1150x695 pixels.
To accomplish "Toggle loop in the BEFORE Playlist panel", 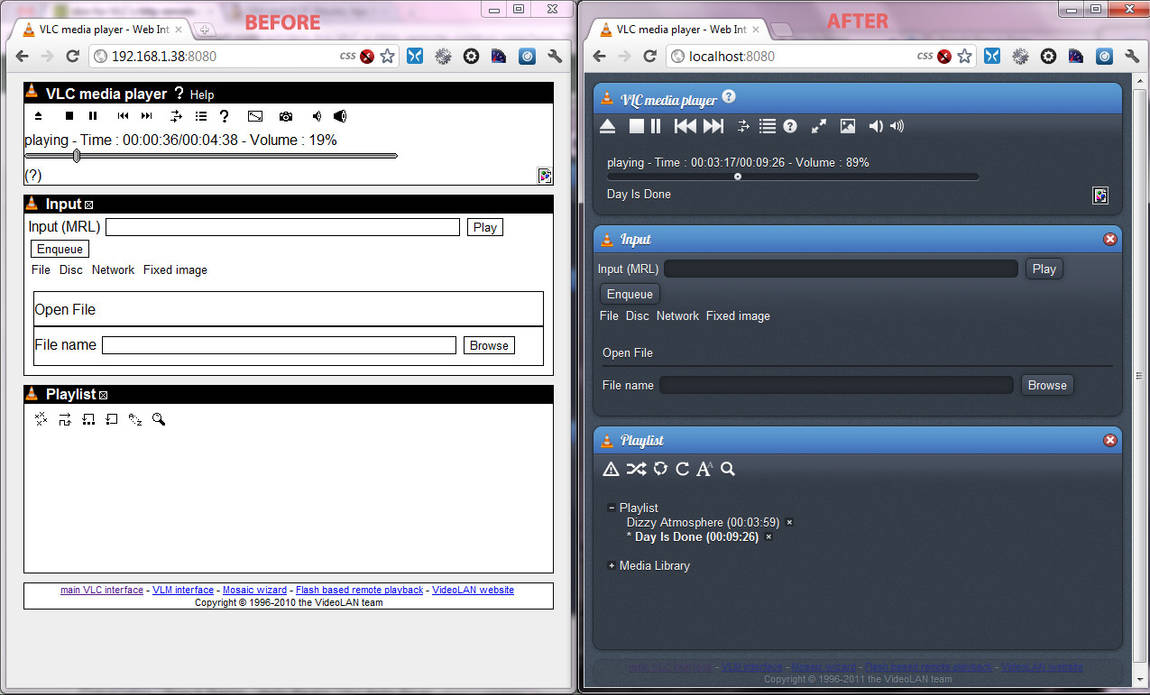I will pos(88,419).
